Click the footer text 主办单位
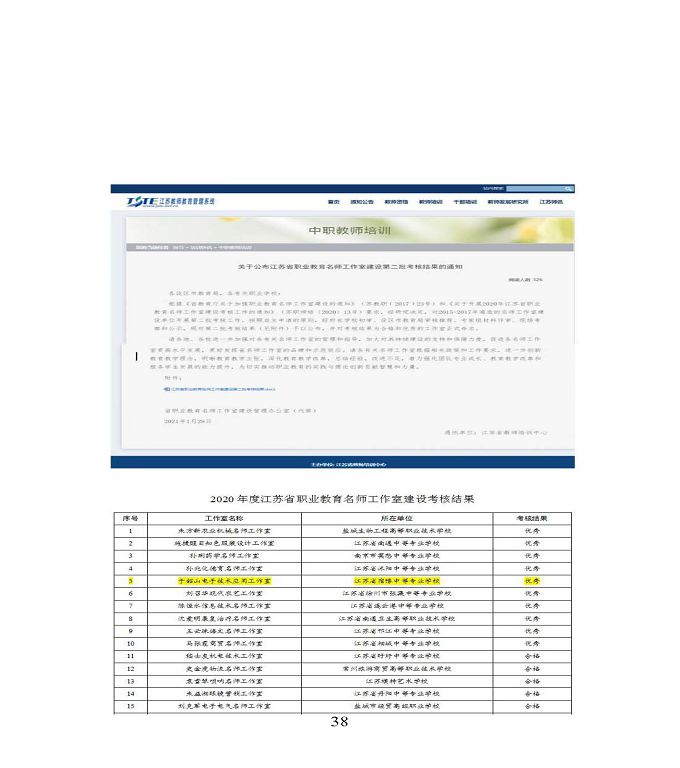The height and width of the screenshot is (768, 680). (x=348, y=464)
